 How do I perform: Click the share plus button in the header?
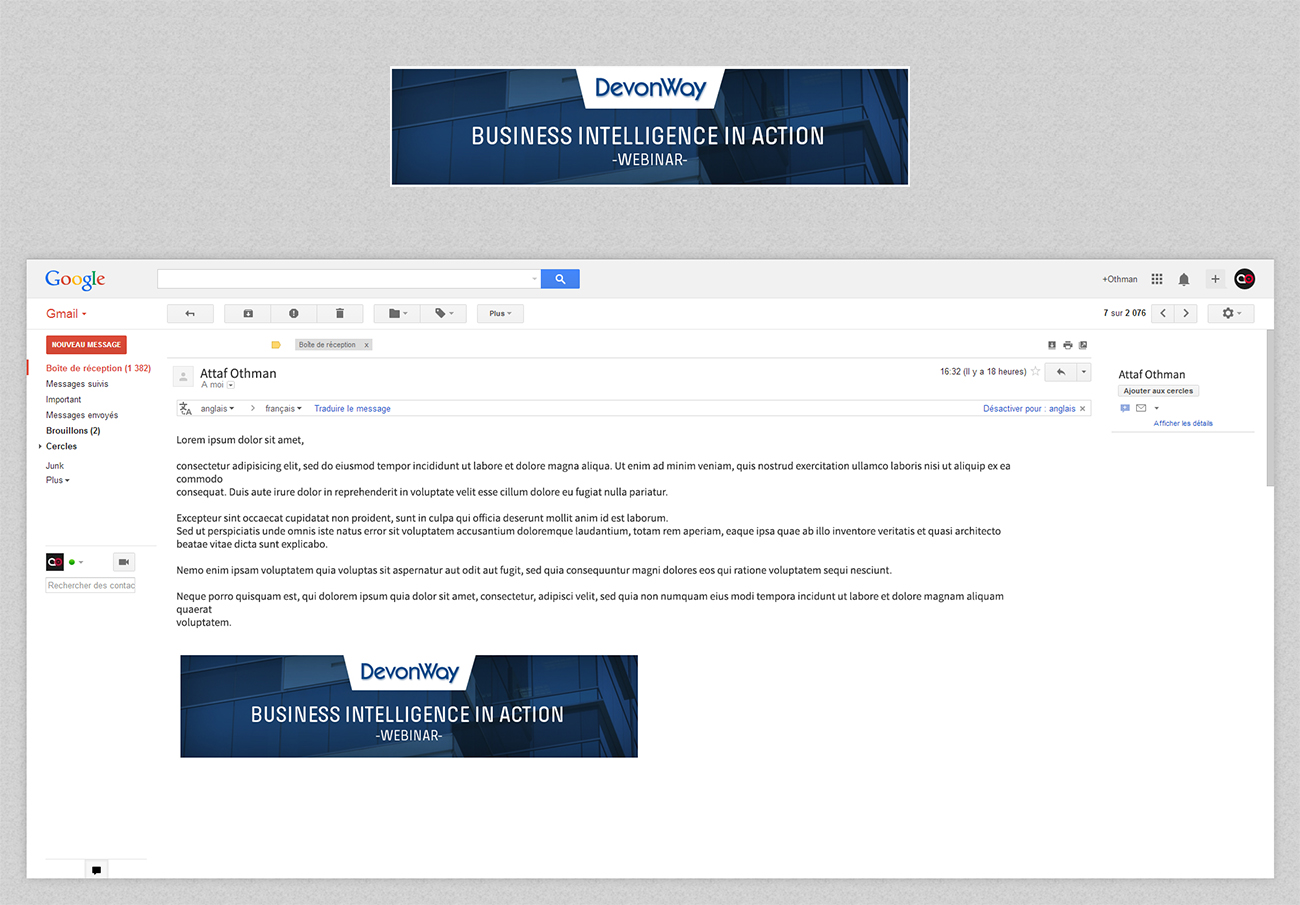click(x=1215, y=279)
